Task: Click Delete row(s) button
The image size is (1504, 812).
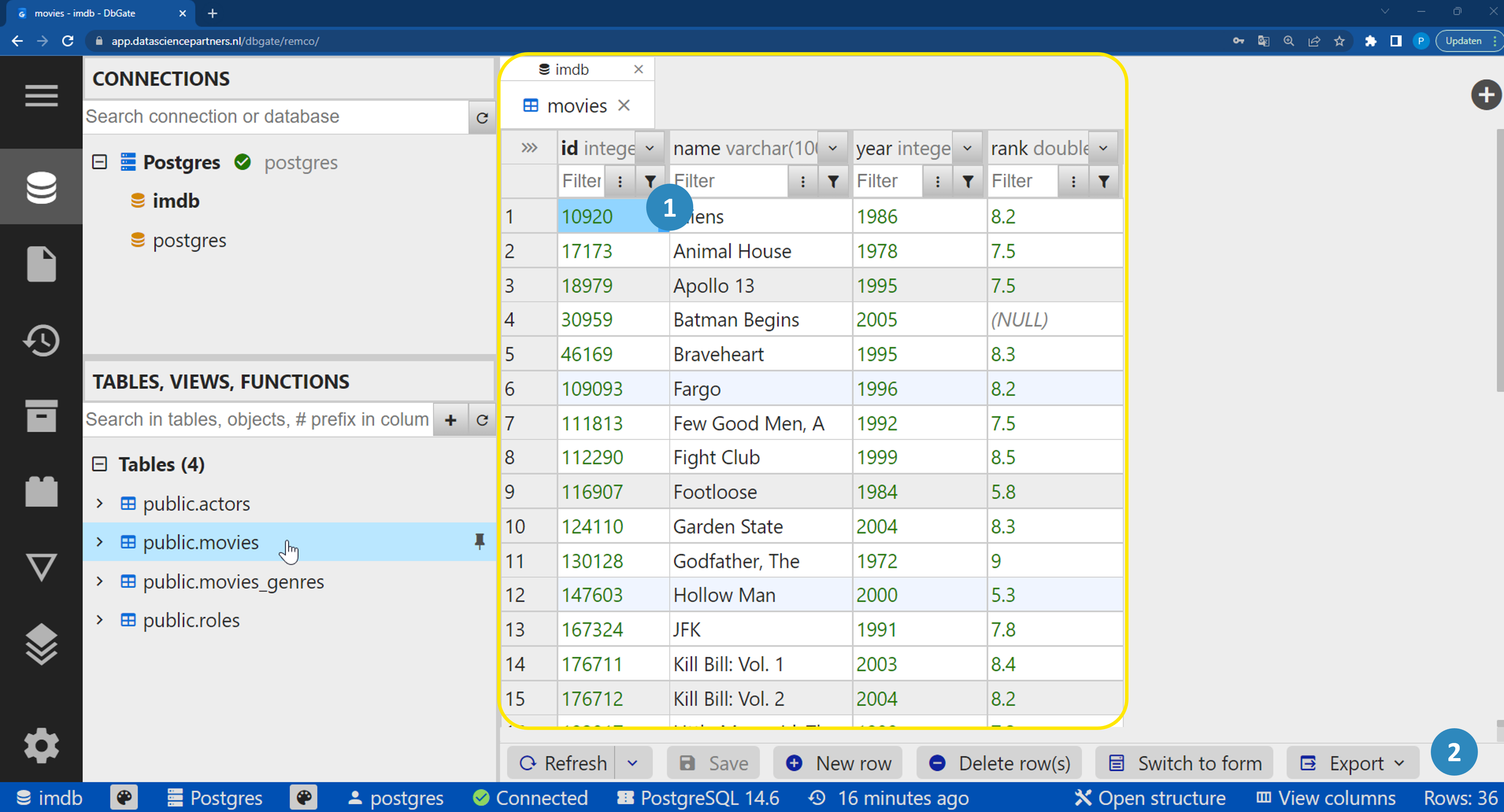Action: [x=999, y=763]
